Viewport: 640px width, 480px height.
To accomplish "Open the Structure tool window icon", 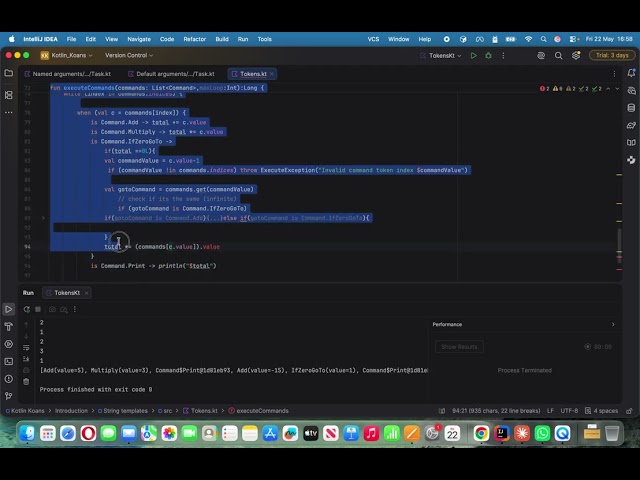I will pos(9,95).
